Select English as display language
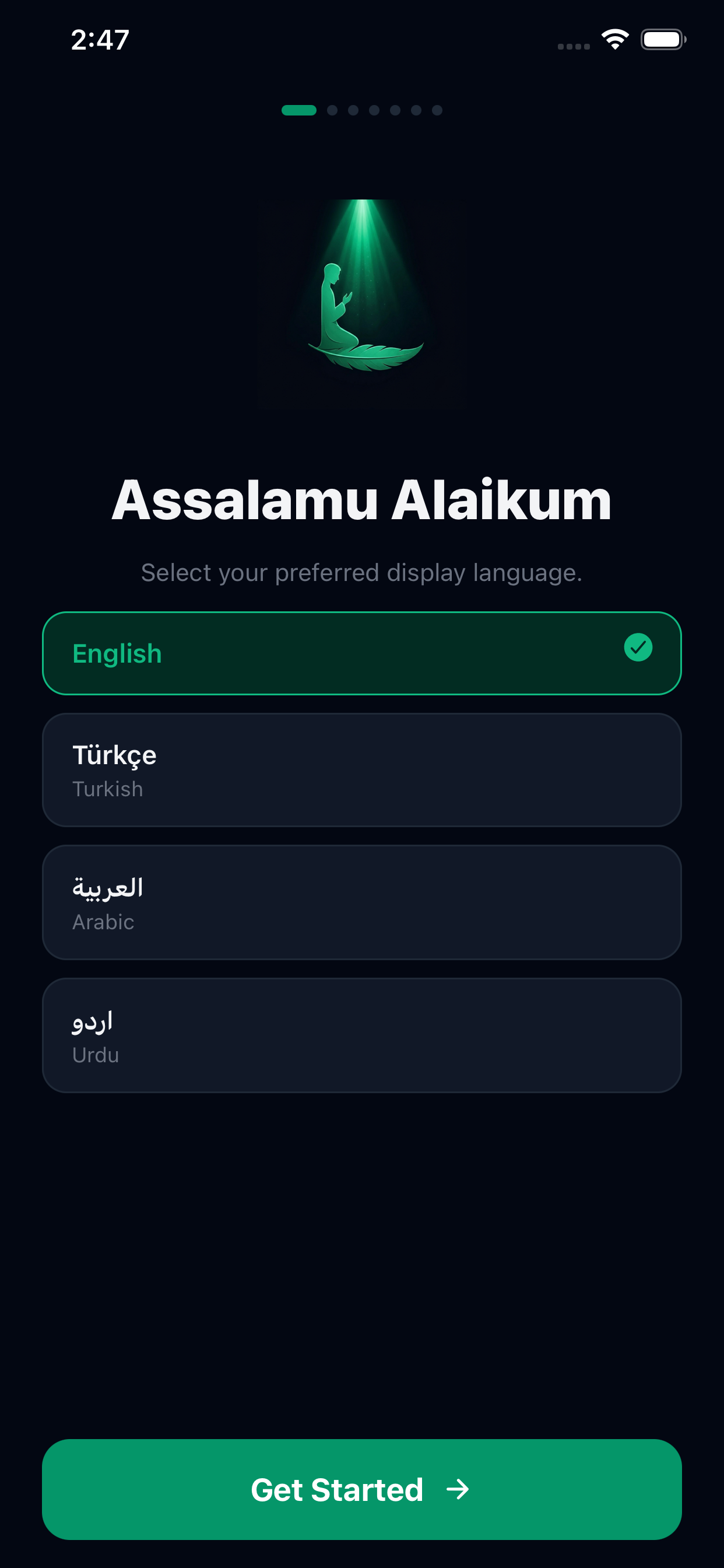The image size is (724, 1568). point(362,653)
